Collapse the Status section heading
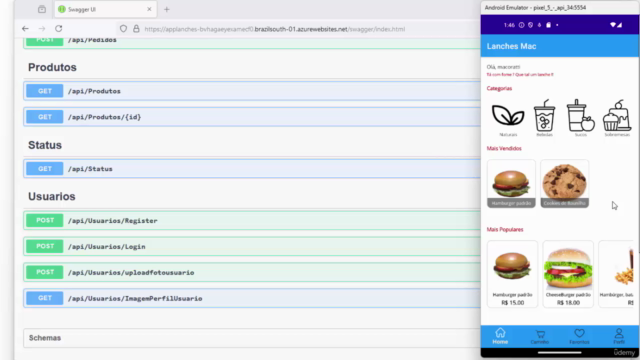The height and width of the screenshot is (360, 640). click(45, 145)
